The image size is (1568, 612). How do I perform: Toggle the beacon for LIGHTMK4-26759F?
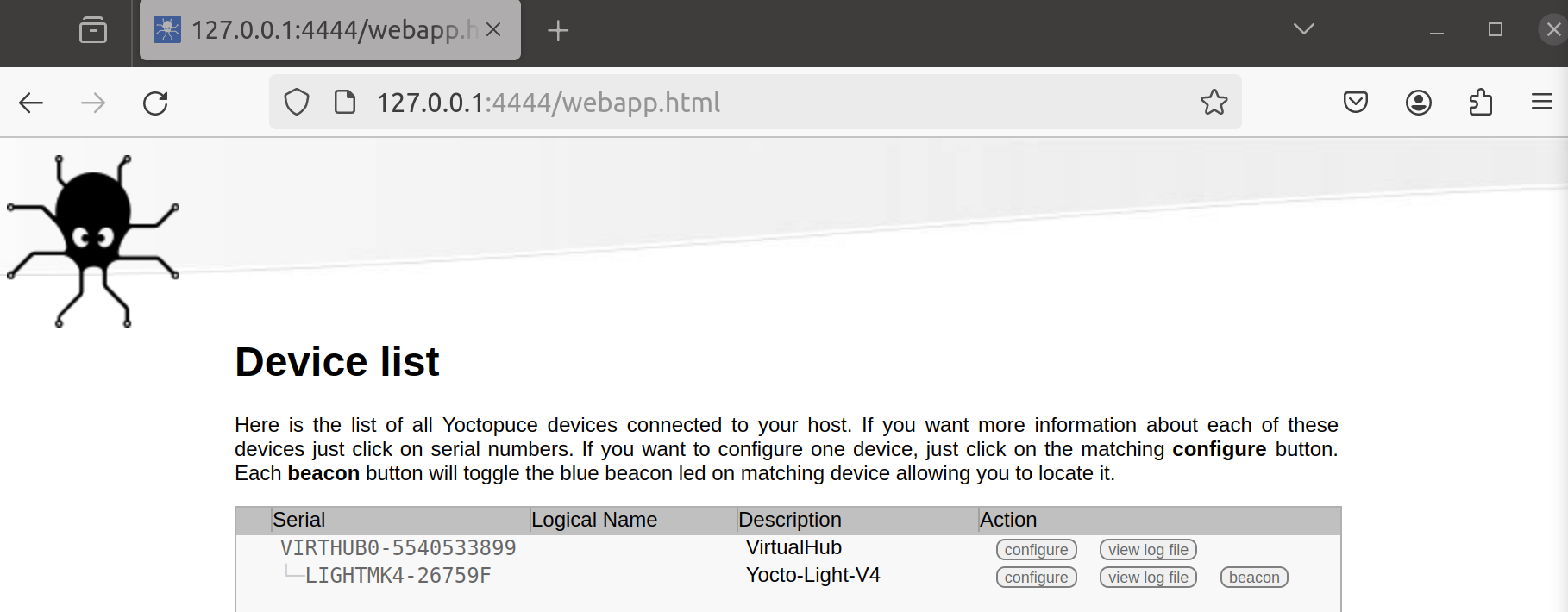coord(1253,577)
